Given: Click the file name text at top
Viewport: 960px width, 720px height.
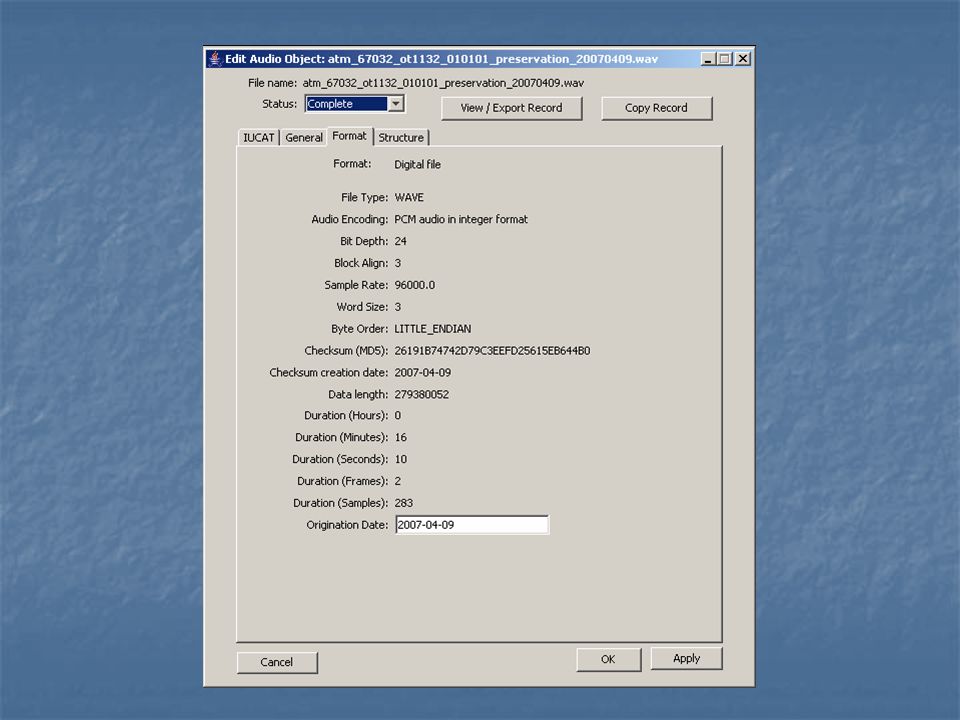Looking at the screenshot, I should (443, 83).
